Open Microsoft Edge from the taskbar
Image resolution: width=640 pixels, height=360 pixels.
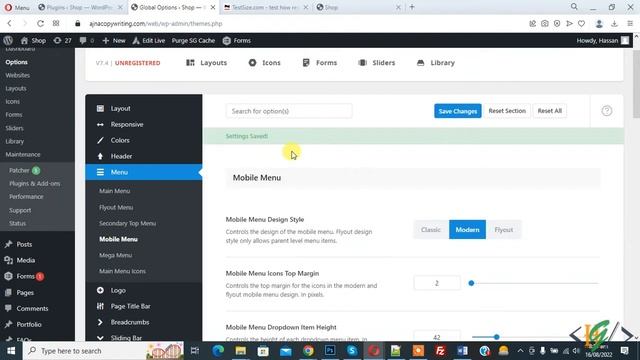point(218,351)
